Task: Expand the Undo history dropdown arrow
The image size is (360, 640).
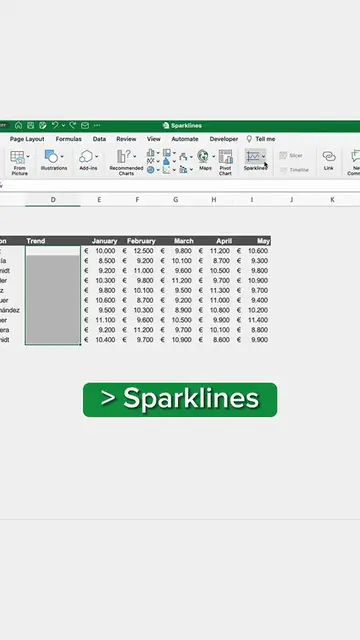Action: 63,125
